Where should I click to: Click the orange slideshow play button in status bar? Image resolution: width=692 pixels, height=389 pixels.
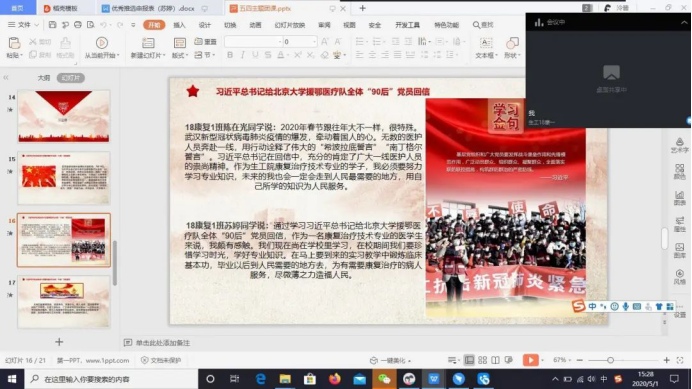[x=530, y=360]
